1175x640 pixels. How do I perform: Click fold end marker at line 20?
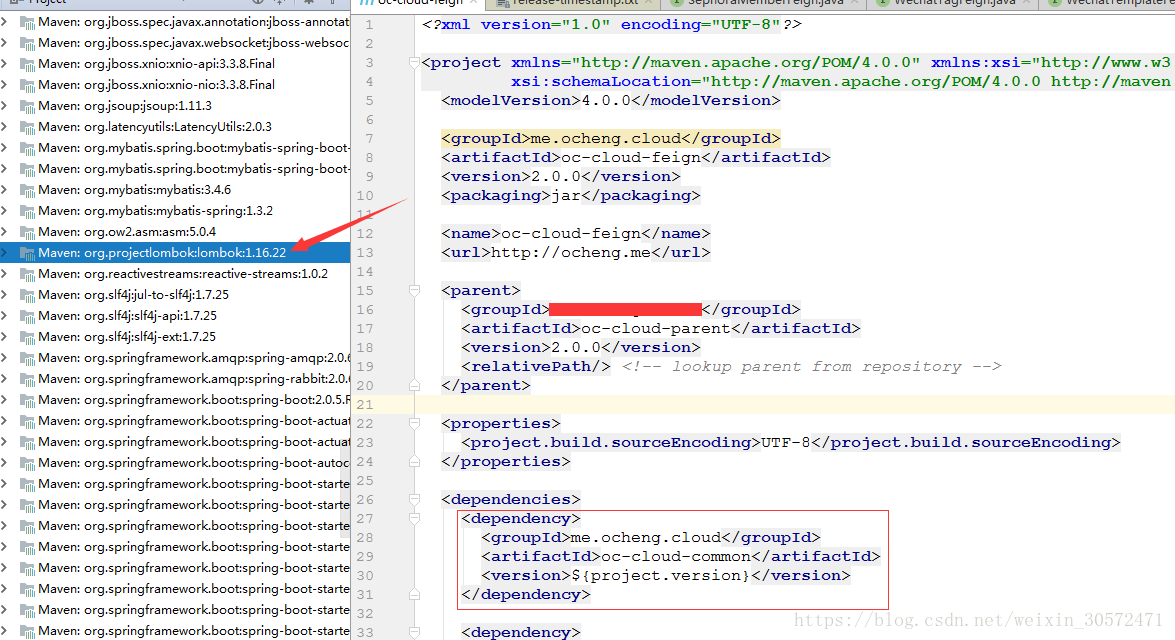pos(414,385)
